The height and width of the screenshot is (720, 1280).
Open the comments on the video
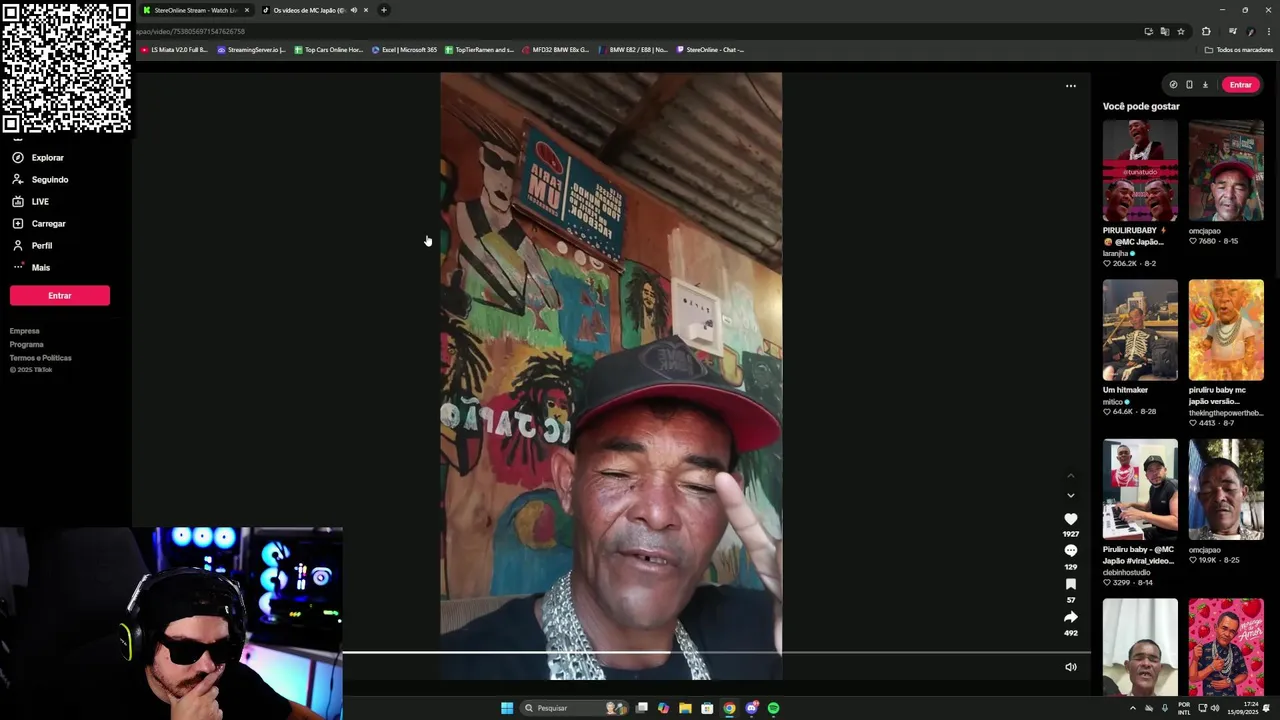click(x=1071, y=551)
